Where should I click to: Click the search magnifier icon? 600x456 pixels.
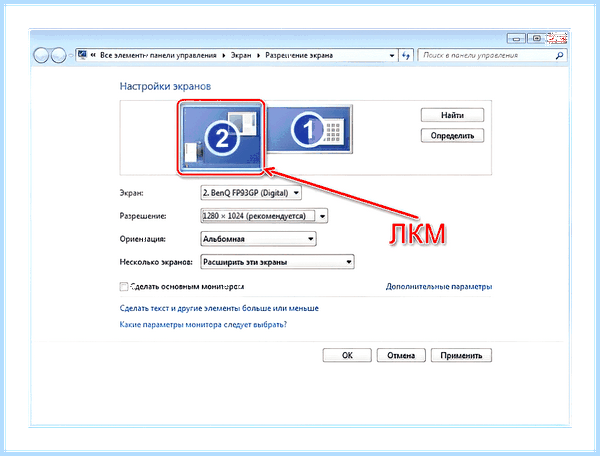click(x=559, y=55)
